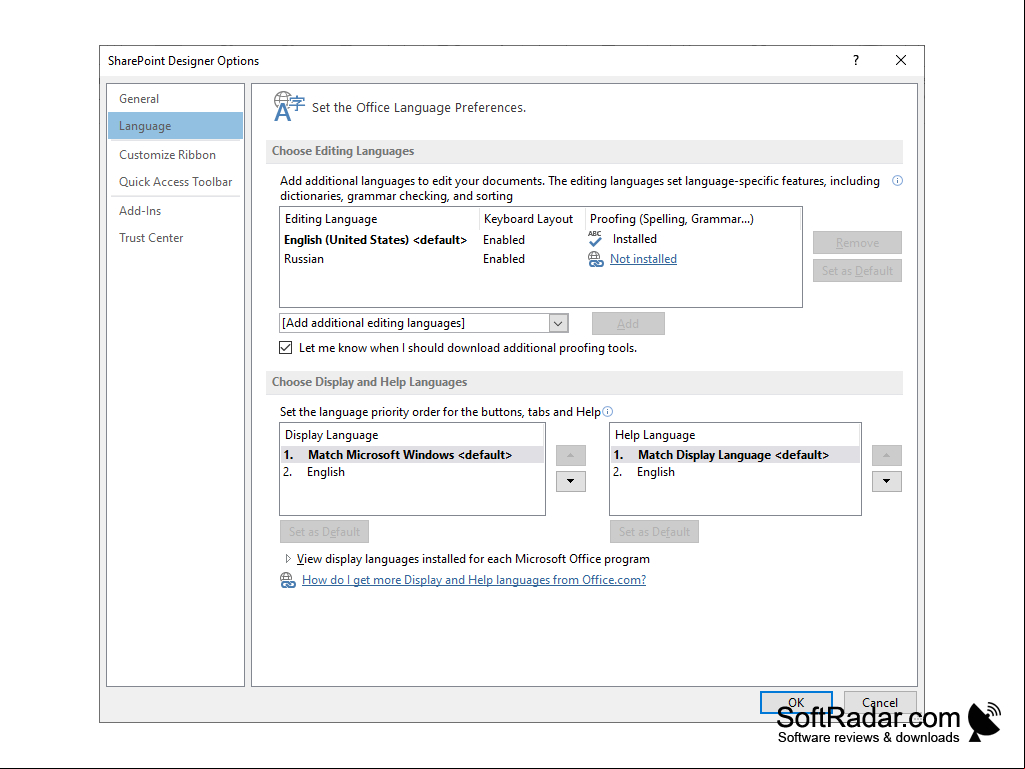Open the Add-Ins category

(x=175, y=211)
